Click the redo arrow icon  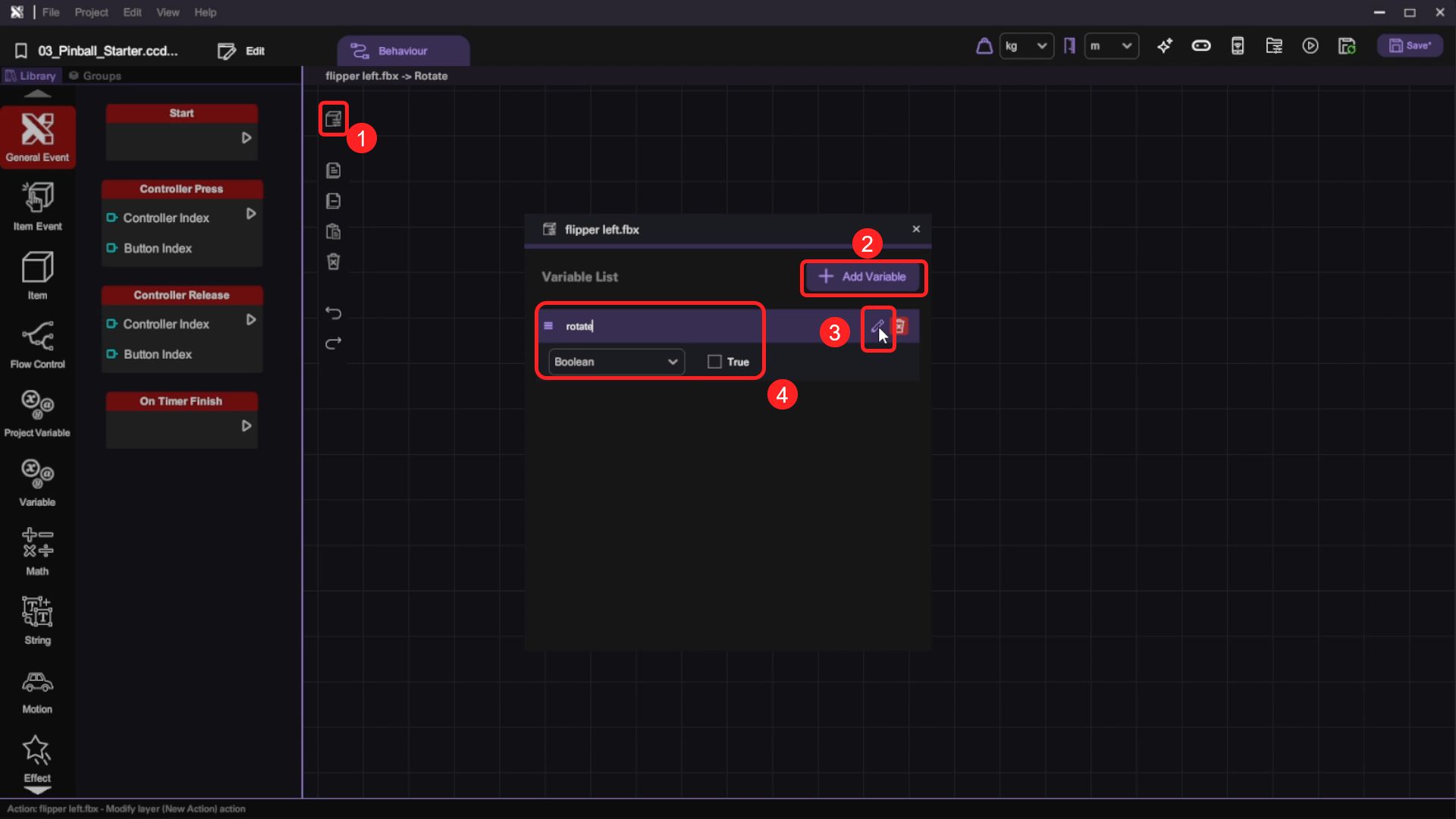[x=333, y=344]
